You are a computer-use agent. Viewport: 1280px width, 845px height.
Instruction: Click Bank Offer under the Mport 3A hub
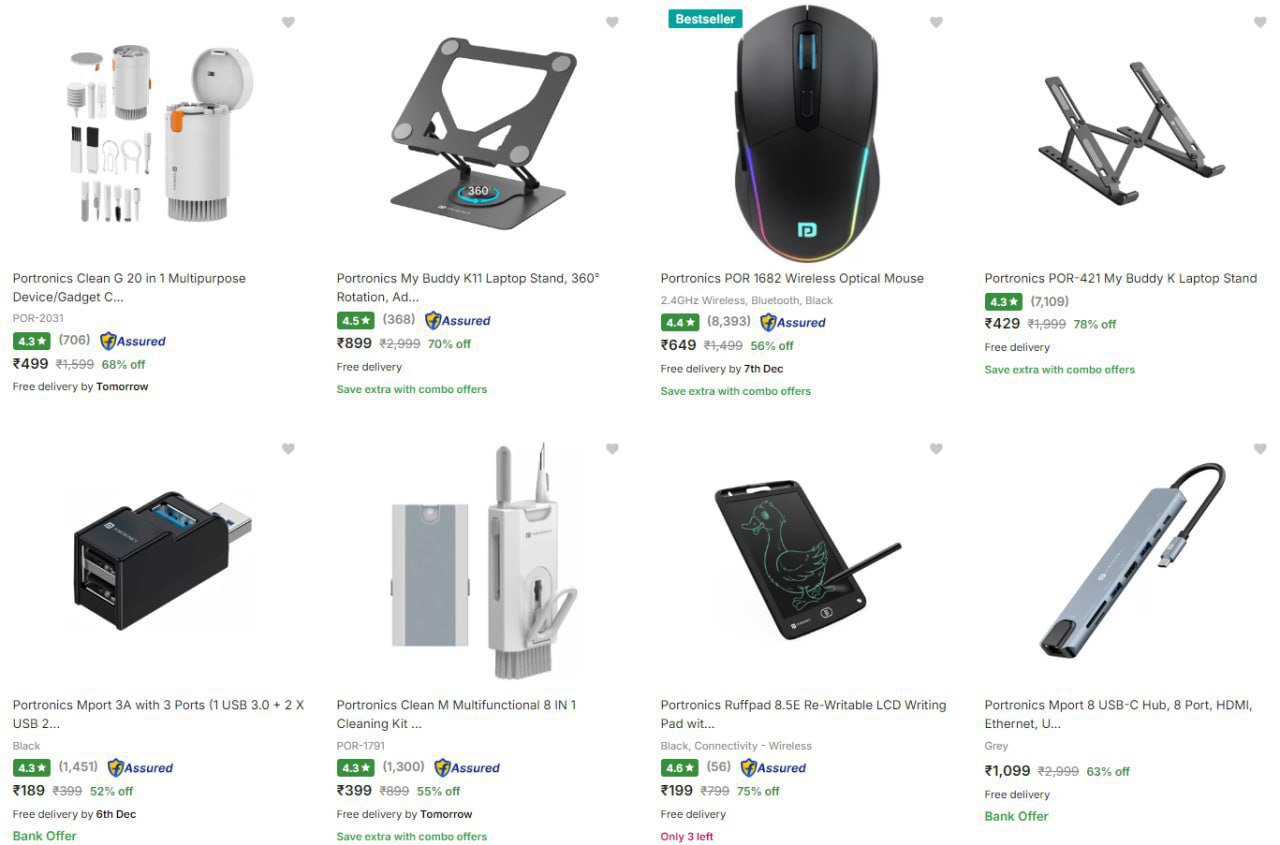point(45,836)
